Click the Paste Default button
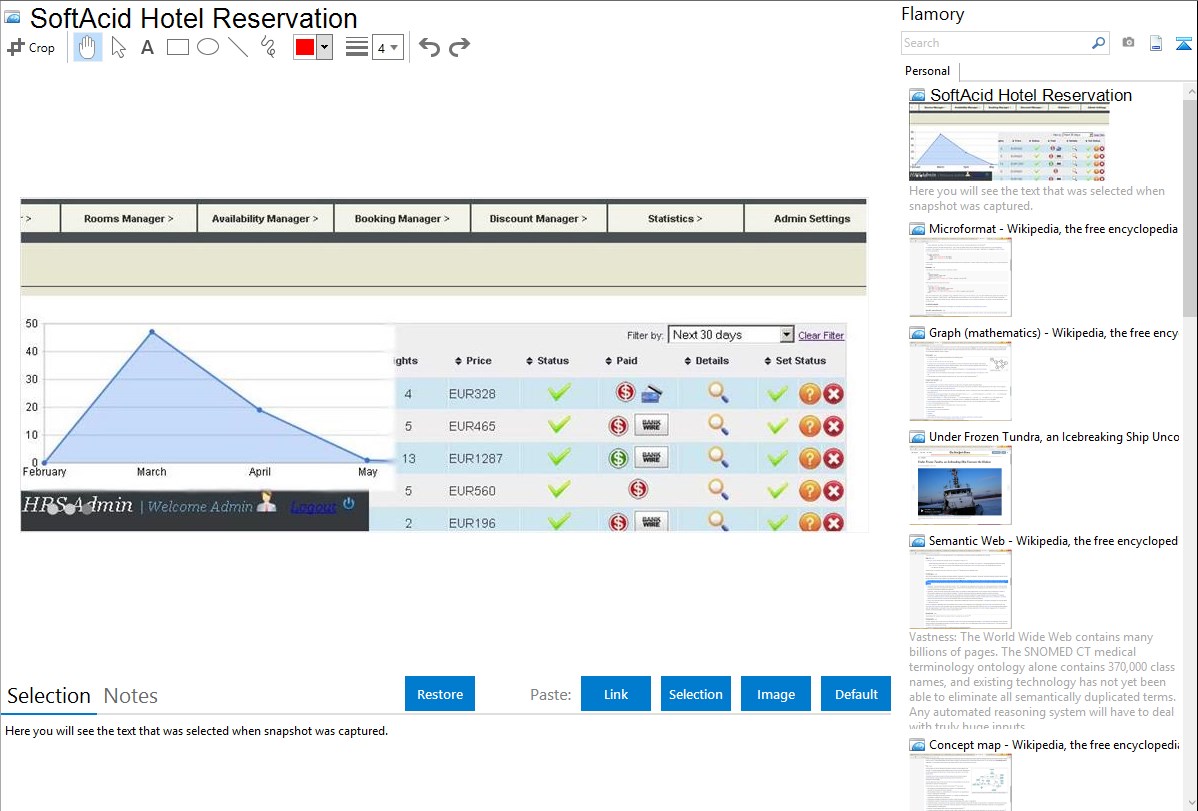Viewport: 1198px width, 811px height. click(x=856, y=694)
